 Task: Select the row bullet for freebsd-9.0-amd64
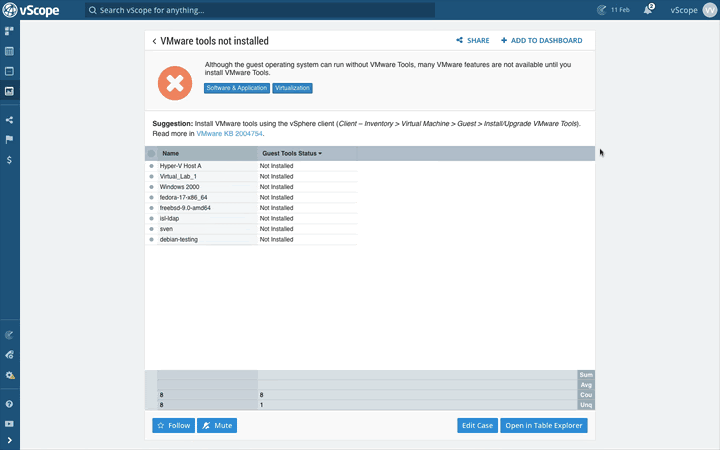[x=152, y=208]
